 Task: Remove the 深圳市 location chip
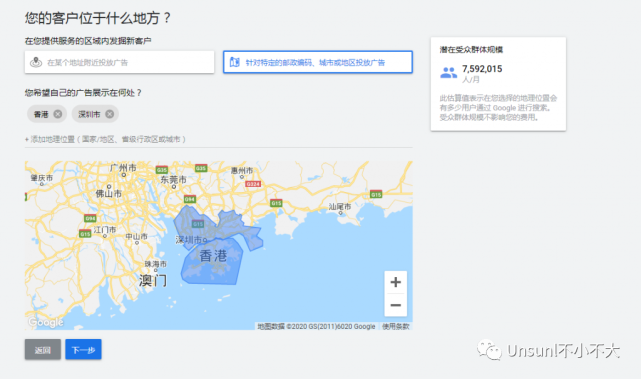pyautogui.click(x=110, y=114)
